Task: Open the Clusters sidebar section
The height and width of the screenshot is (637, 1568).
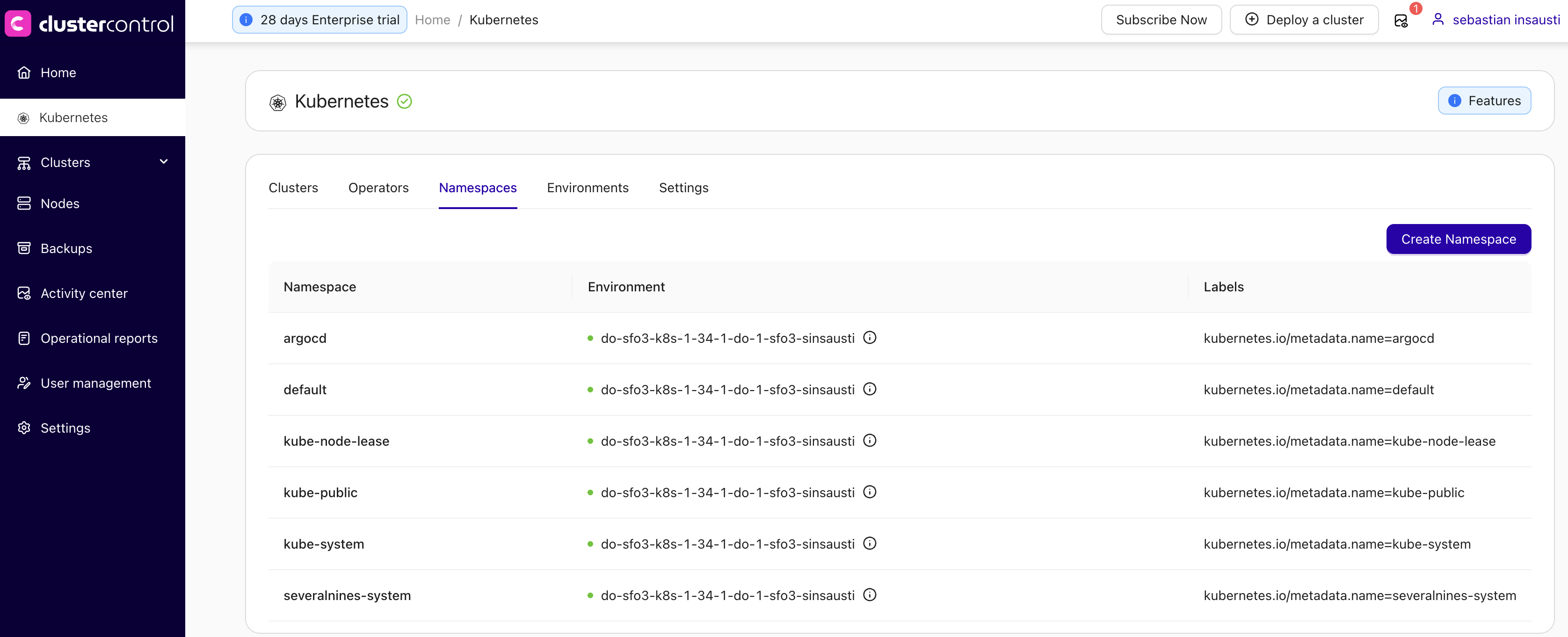Action: (93, 162)
